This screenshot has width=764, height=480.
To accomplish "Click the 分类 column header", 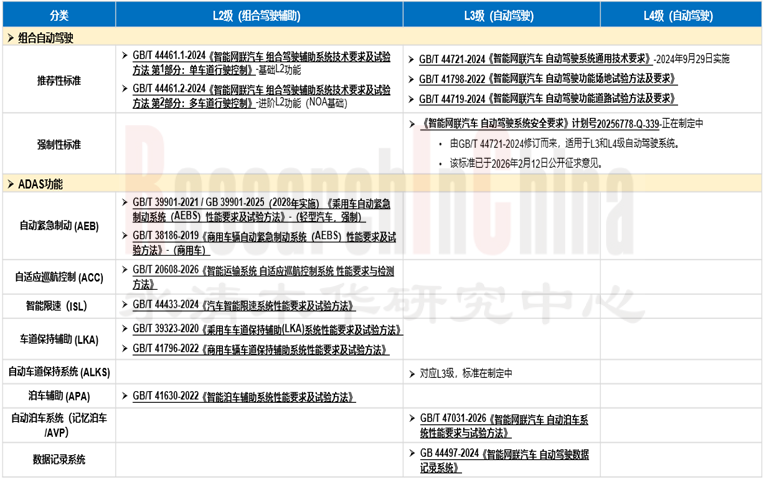I will [59, 16].
